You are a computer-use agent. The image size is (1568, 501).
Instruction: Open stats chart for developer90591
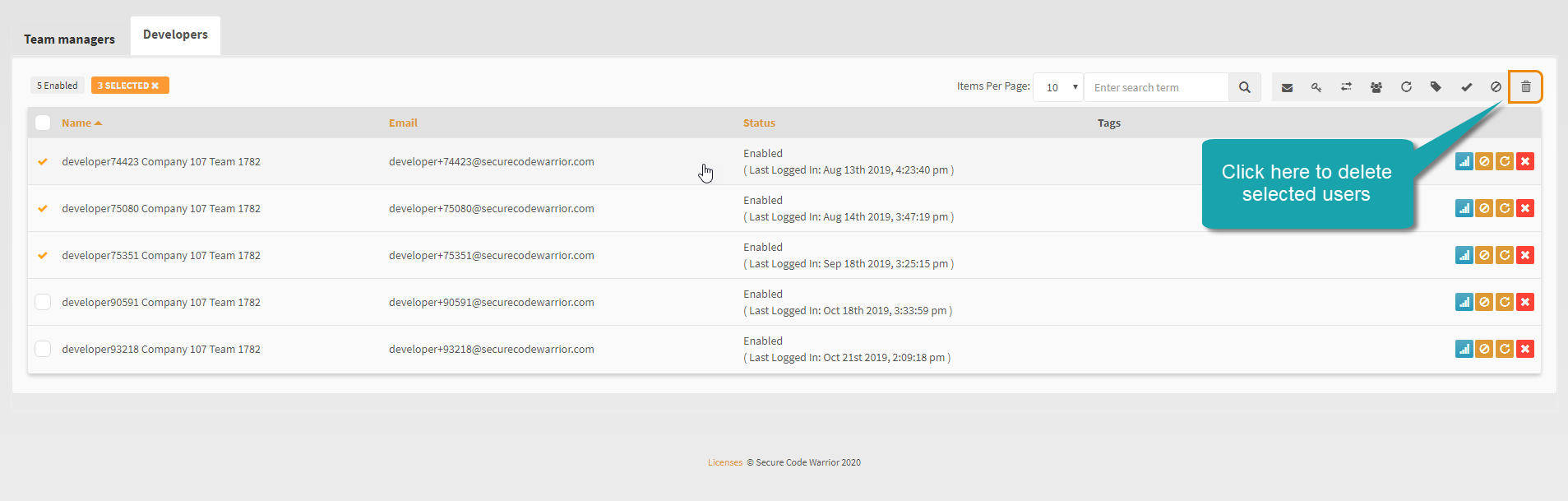pos(1464,302)
